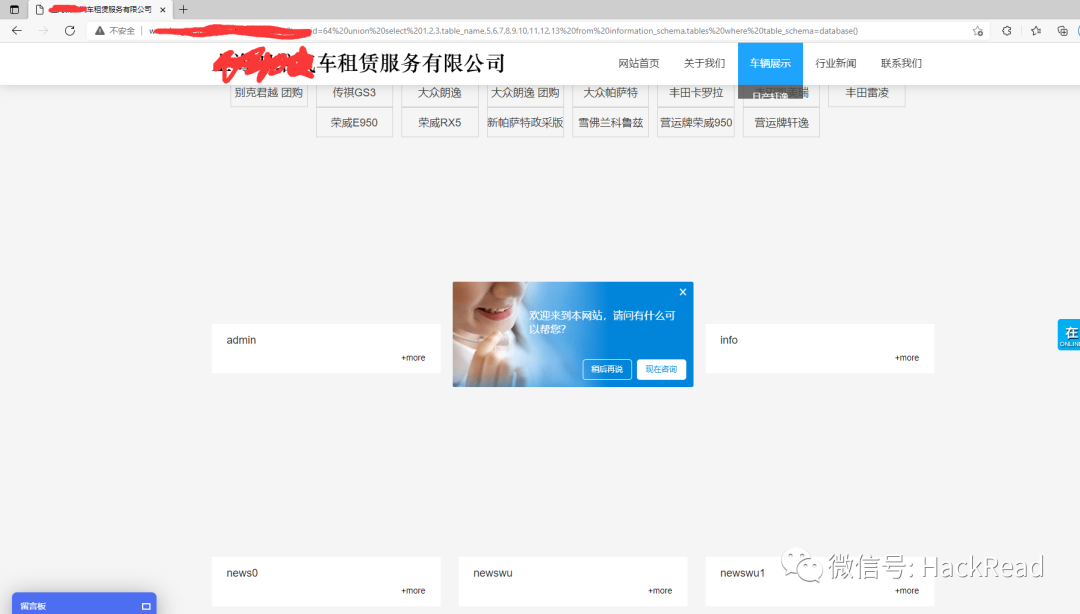Screen dimensions: 1080x614
Task: Open the tab actions menu icon
Action: coord(14,10)
